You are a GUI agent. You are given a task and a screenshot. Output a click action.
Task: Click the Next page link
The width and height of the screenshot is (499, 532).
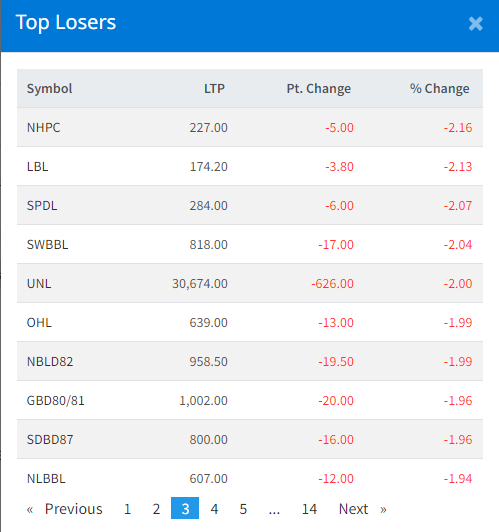(362, 508)
